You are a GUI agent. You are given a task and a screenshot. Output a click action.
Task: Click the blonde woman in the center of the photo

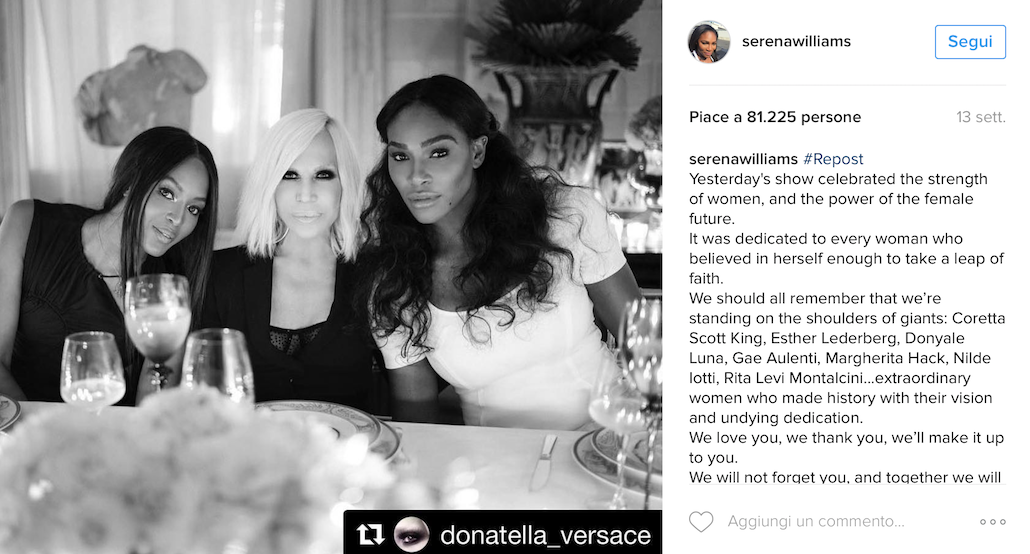click(x=298, y=250)
